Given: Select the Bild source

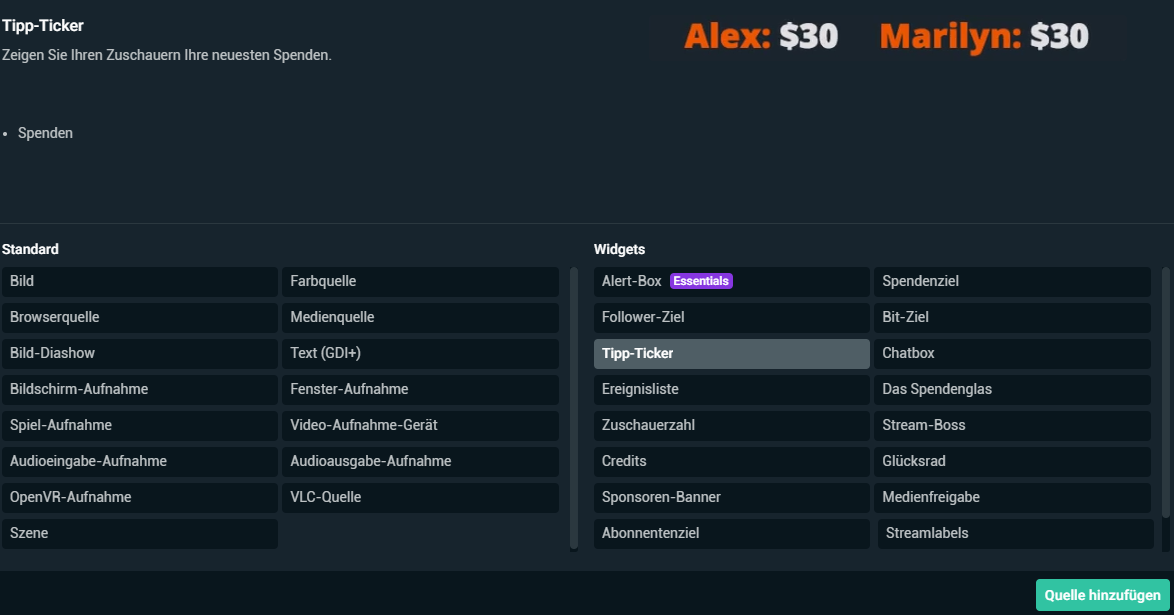Looking at the screenshot, I should 139,282.
